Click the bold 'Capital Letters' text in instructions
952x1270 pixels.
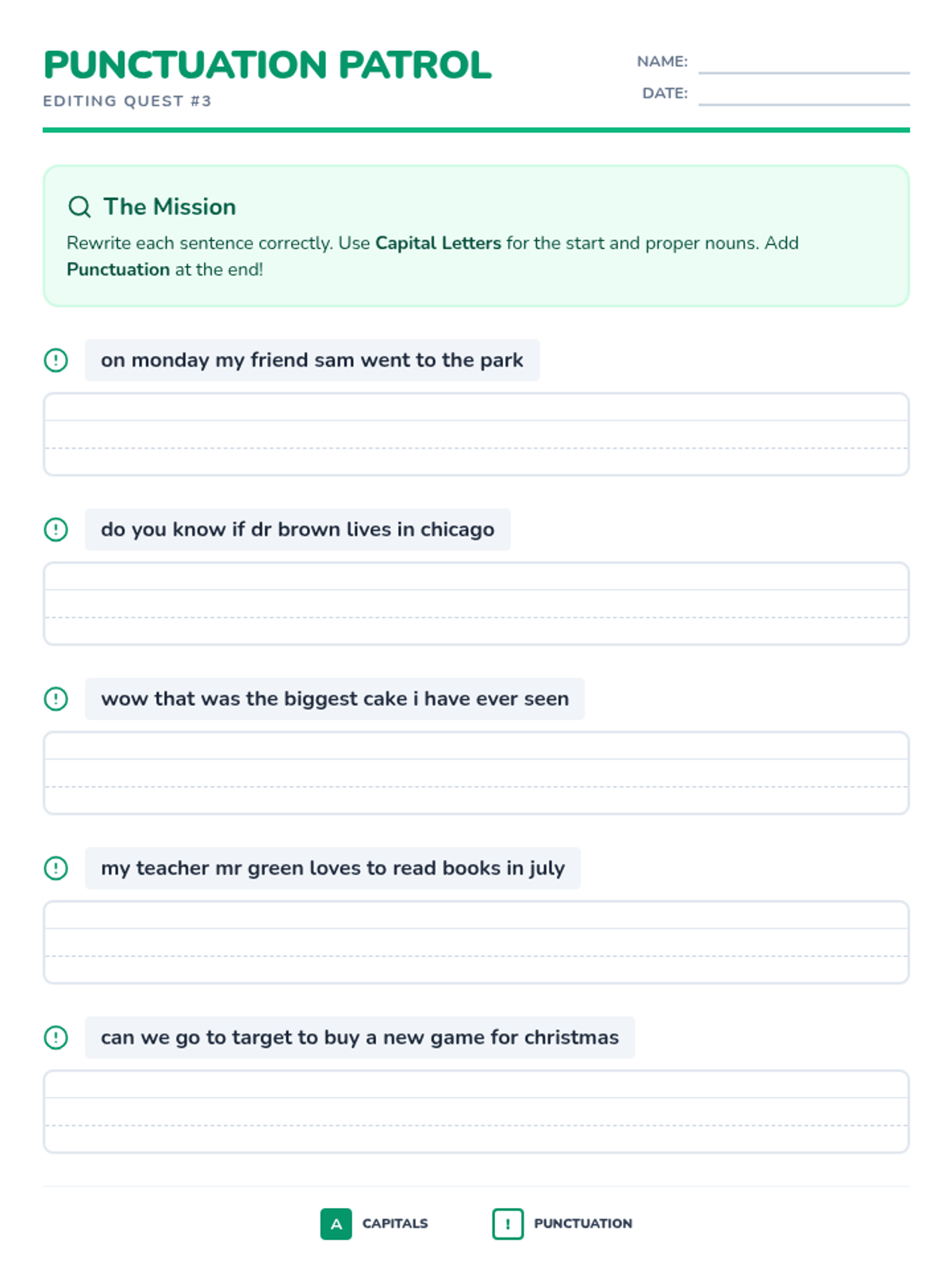438,243
